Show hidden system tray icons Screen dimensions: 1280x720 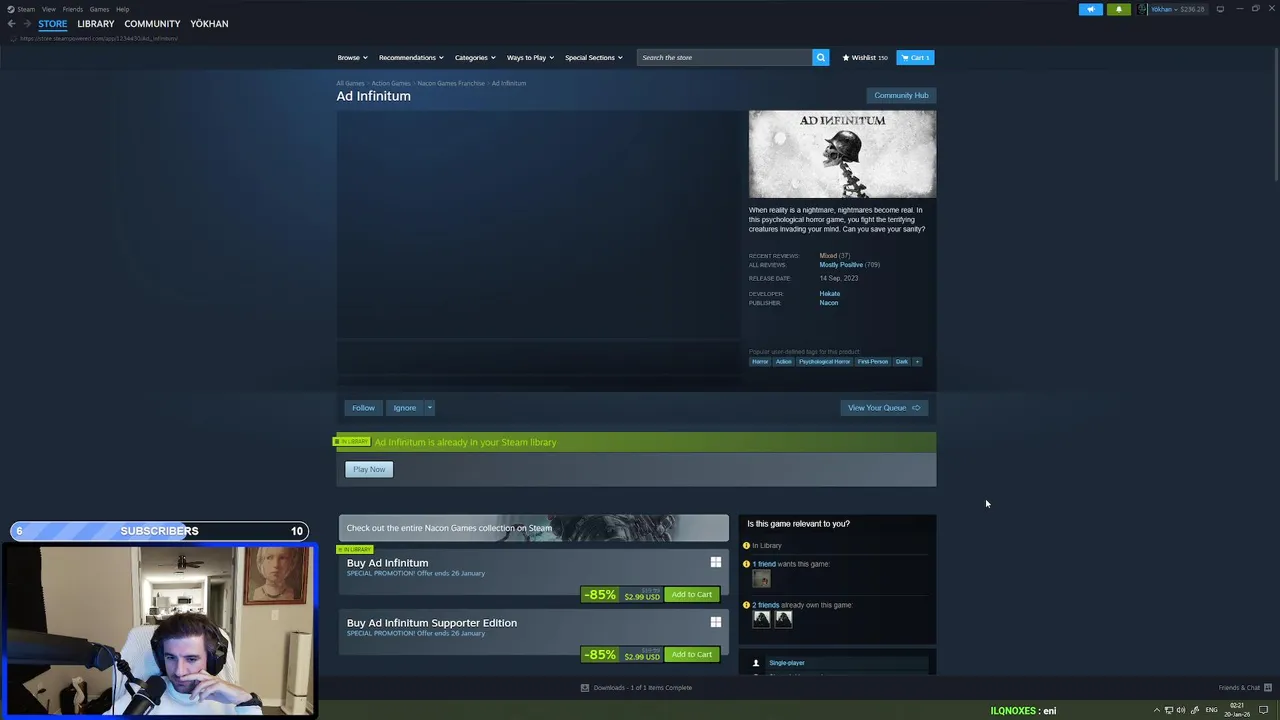pyautogui.click(x=1157, y=710)
